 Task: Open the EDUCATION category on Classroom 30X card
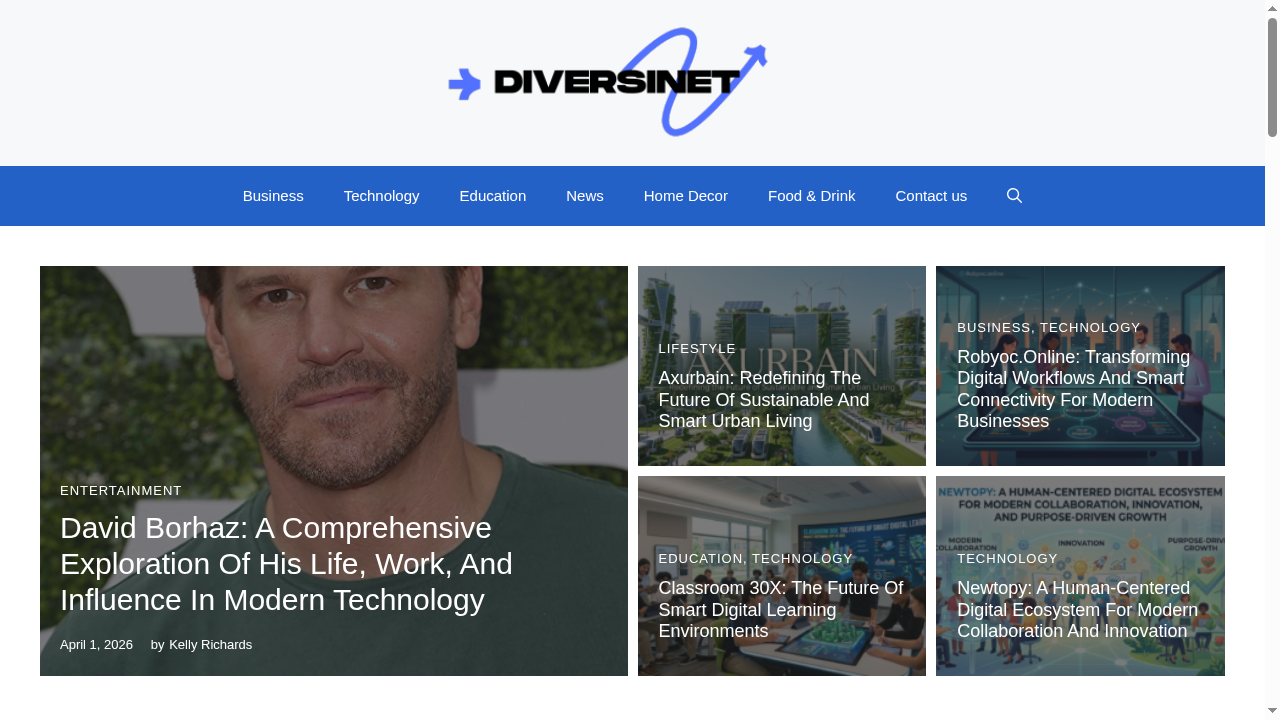click(700, 558)
